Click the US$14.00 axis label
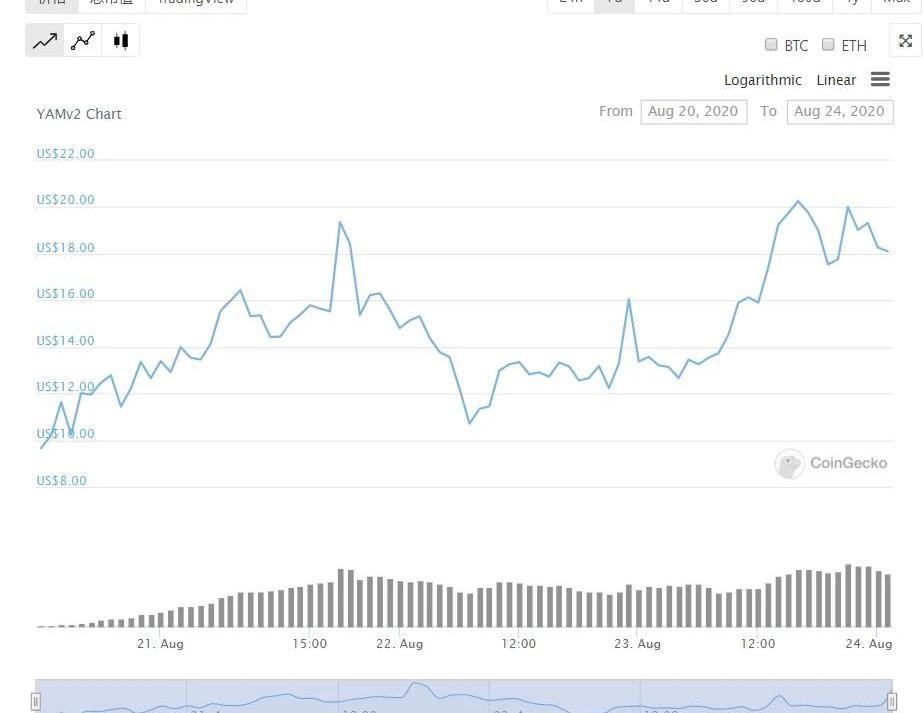The width and height of the screenshot is (923, 713). coord(65,341)
